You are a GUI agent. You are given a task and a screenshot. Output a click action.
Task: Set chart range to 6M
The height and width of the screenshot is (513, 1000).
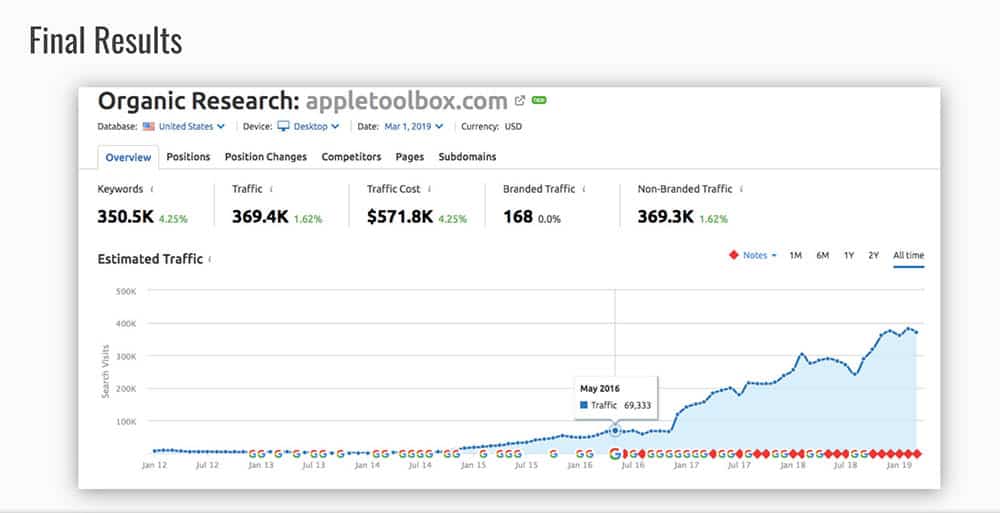(823, 255)
